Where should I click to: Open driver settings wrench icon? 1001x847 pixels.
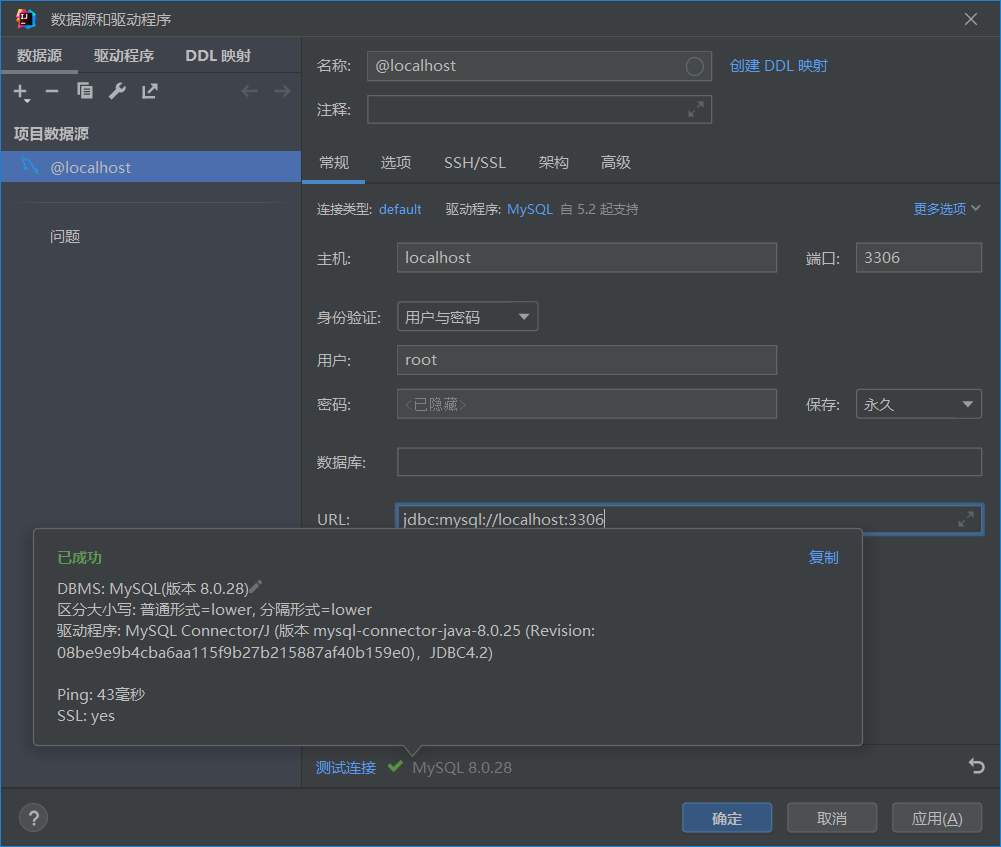click(117, 92)
